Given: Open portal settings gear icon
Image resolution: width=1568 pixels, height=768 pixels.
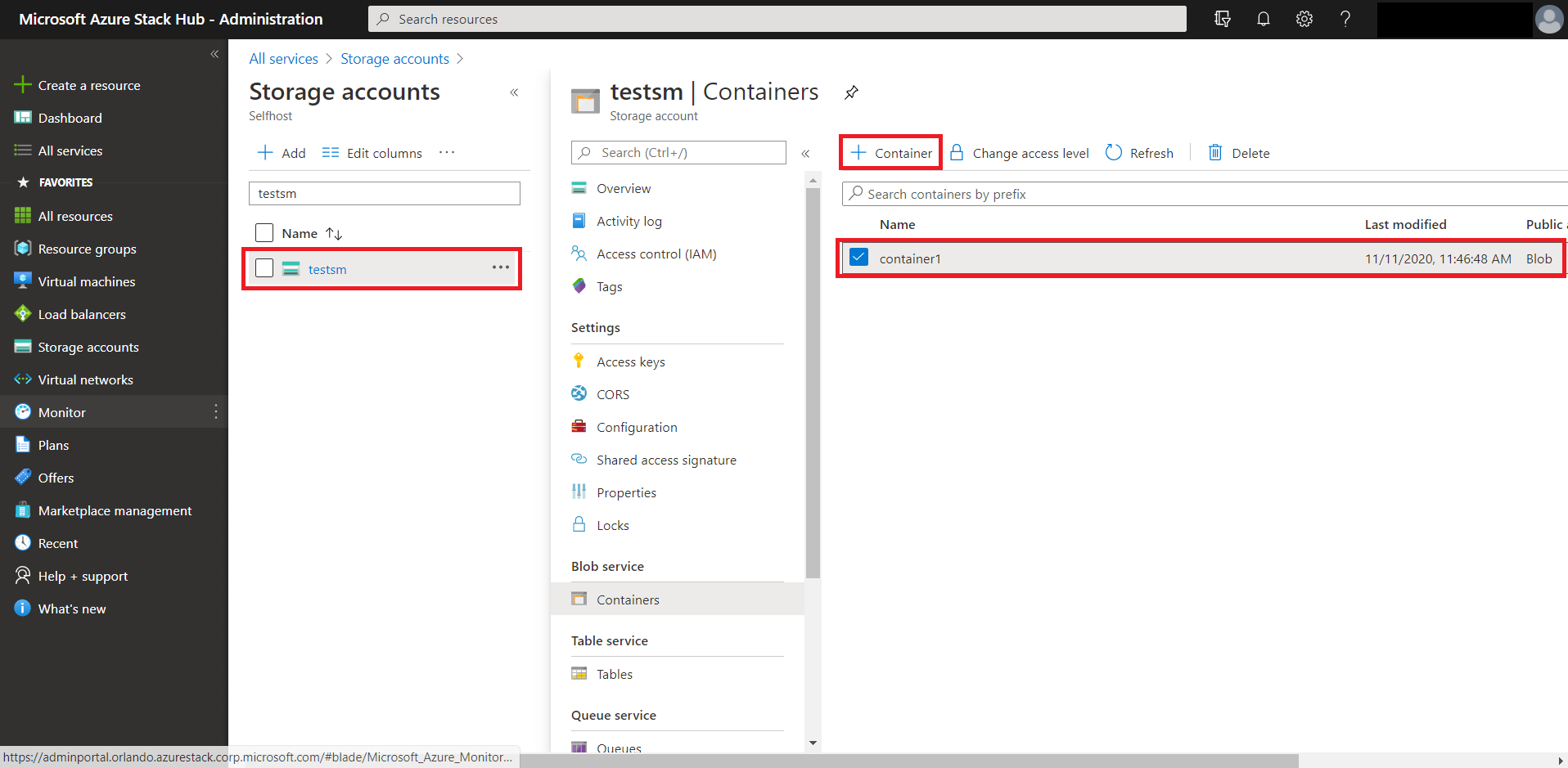Looking at the screenshot, I should coord(1304,19).
